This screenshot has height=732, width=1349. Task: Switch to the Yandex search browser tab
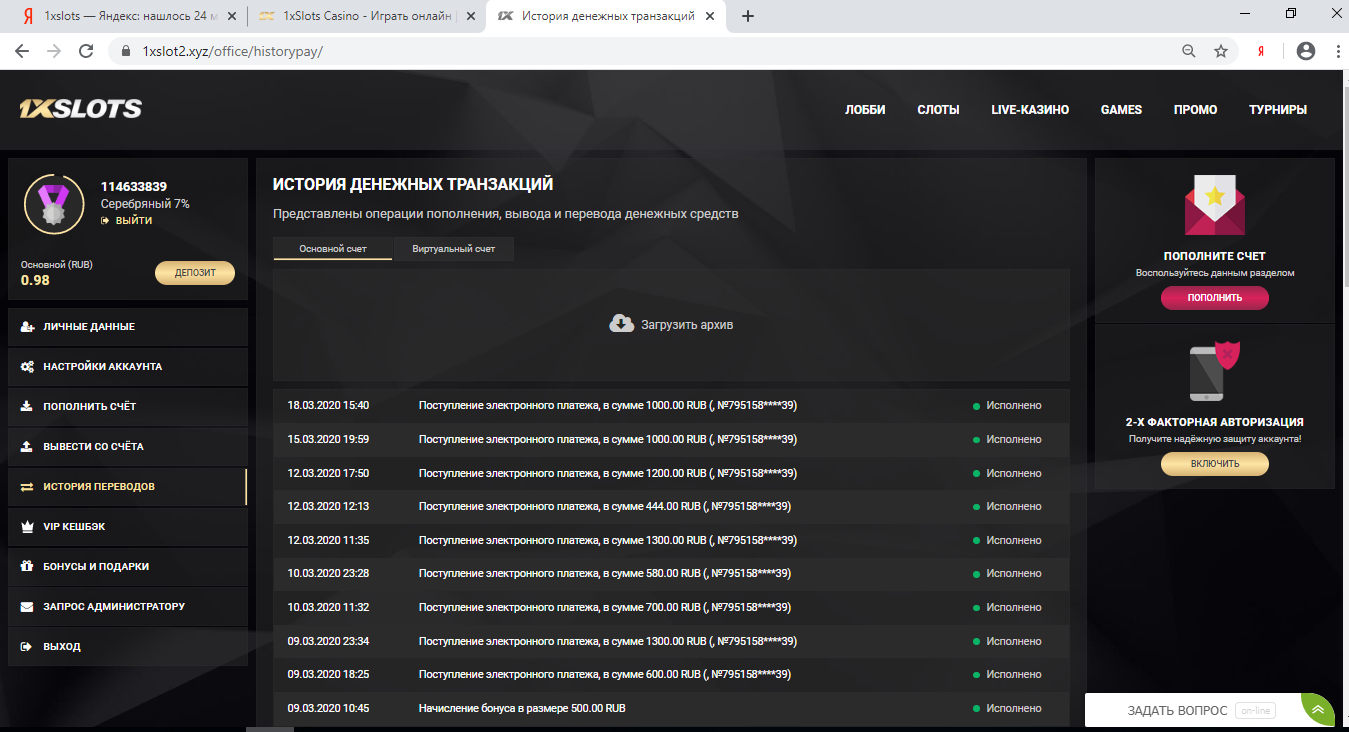(128, 16)
